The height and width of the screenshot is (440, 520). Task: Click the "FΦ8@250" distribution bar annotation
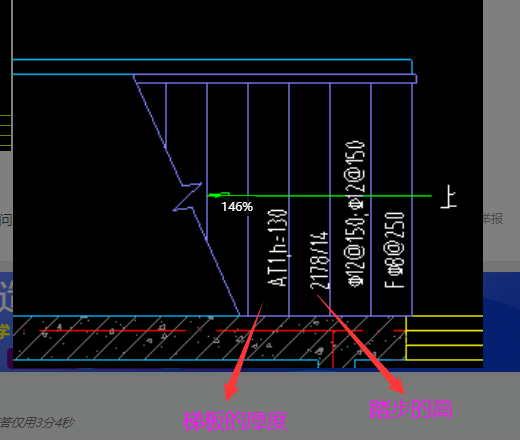(395, 250)
